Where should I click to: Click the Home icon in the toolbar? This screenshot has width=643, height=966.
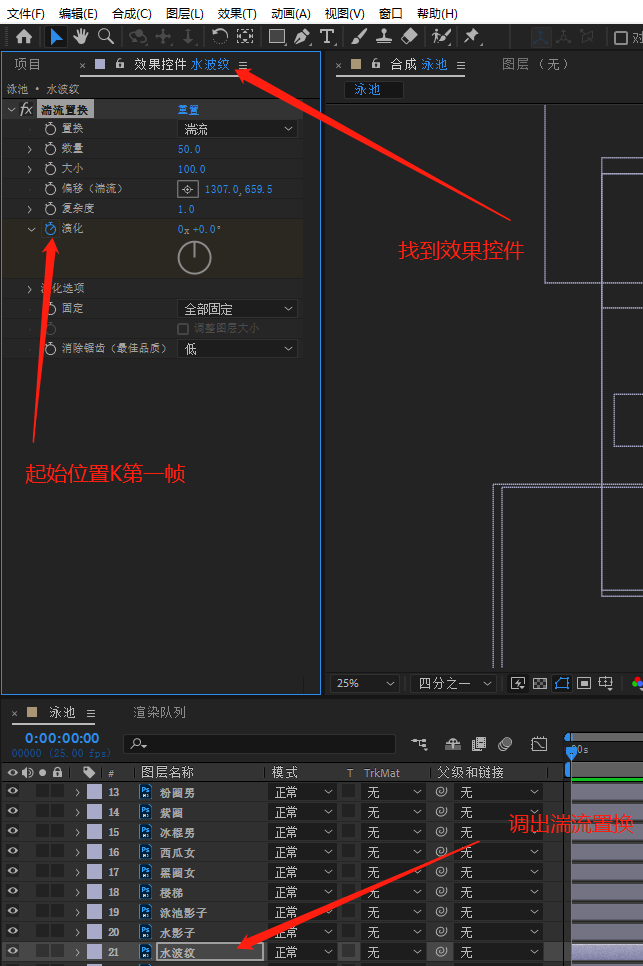(x=24, y=37)
